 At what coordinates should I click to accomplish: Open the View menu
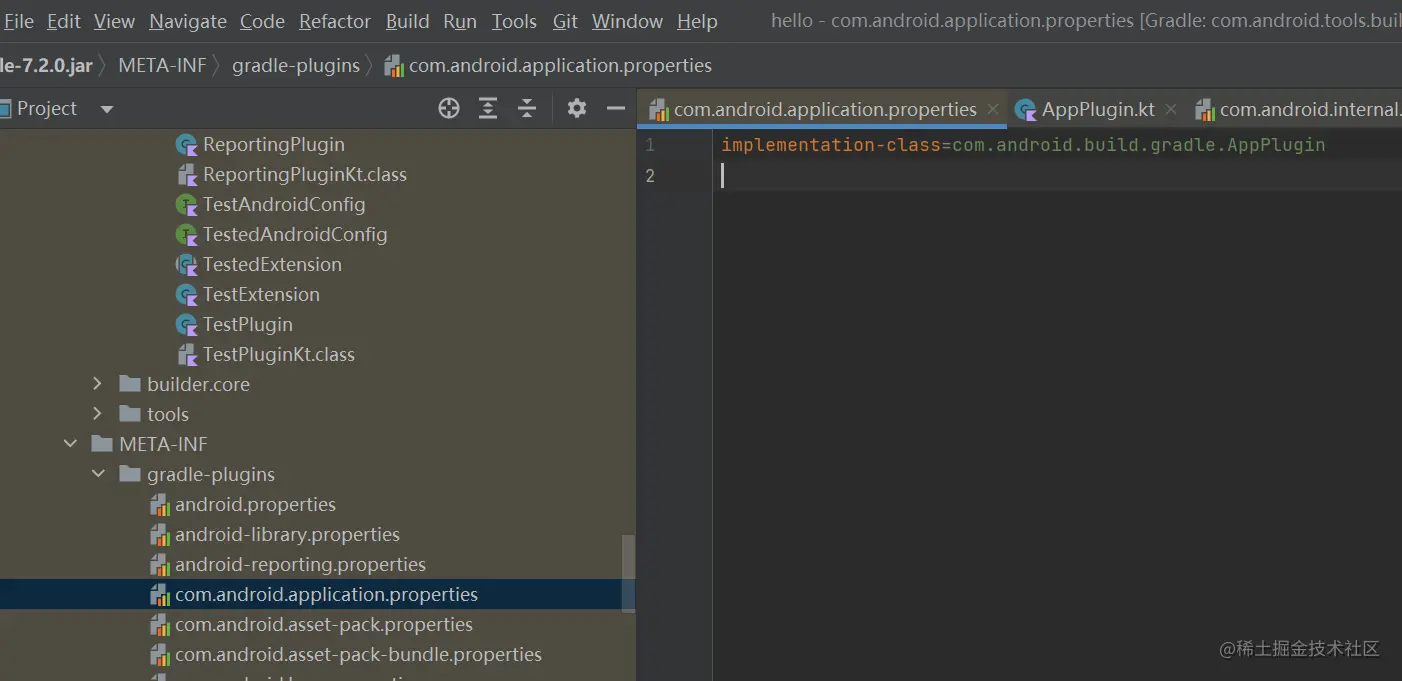pos(114,21)
